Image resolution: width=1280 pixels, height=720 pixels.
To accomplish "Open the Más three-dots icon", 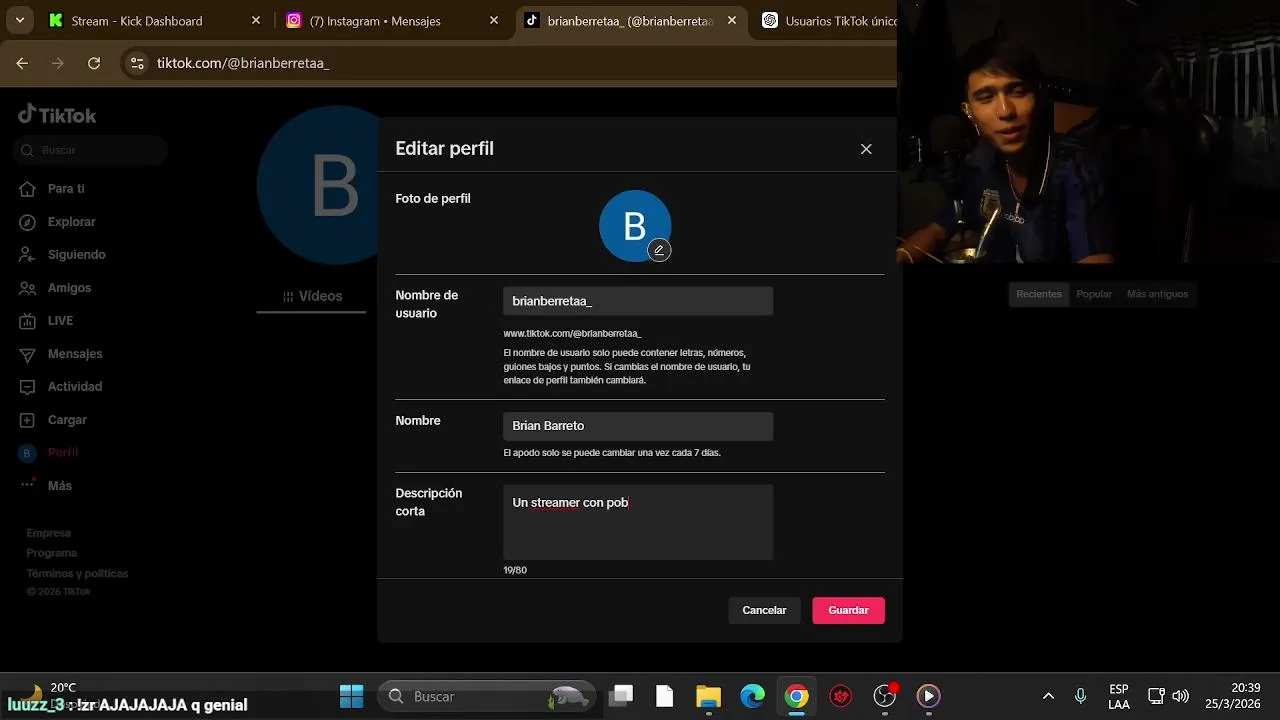I will [x=28, y=486].
